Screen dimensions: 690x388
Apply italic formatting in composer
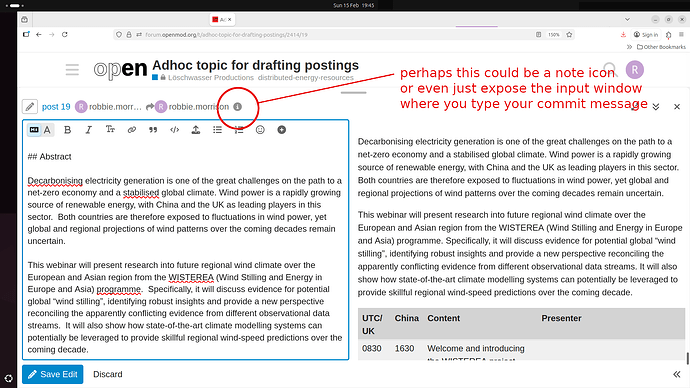point(88,130)
